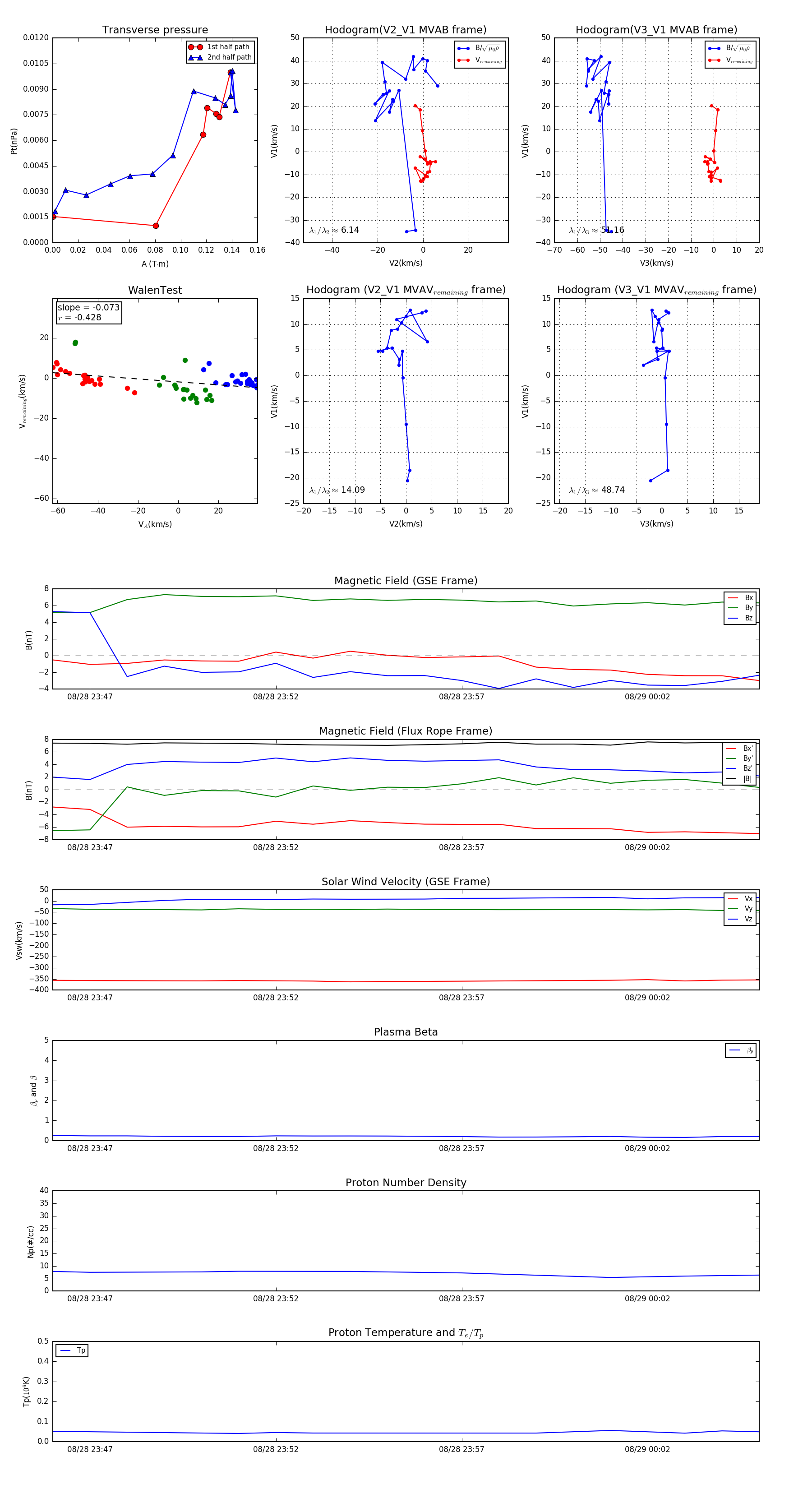Select 'B/√μ0ρ' legend entry in V2_V1 MVAB hodogram
This screenshot has height=1489, width=812.
tap(479, 48)
